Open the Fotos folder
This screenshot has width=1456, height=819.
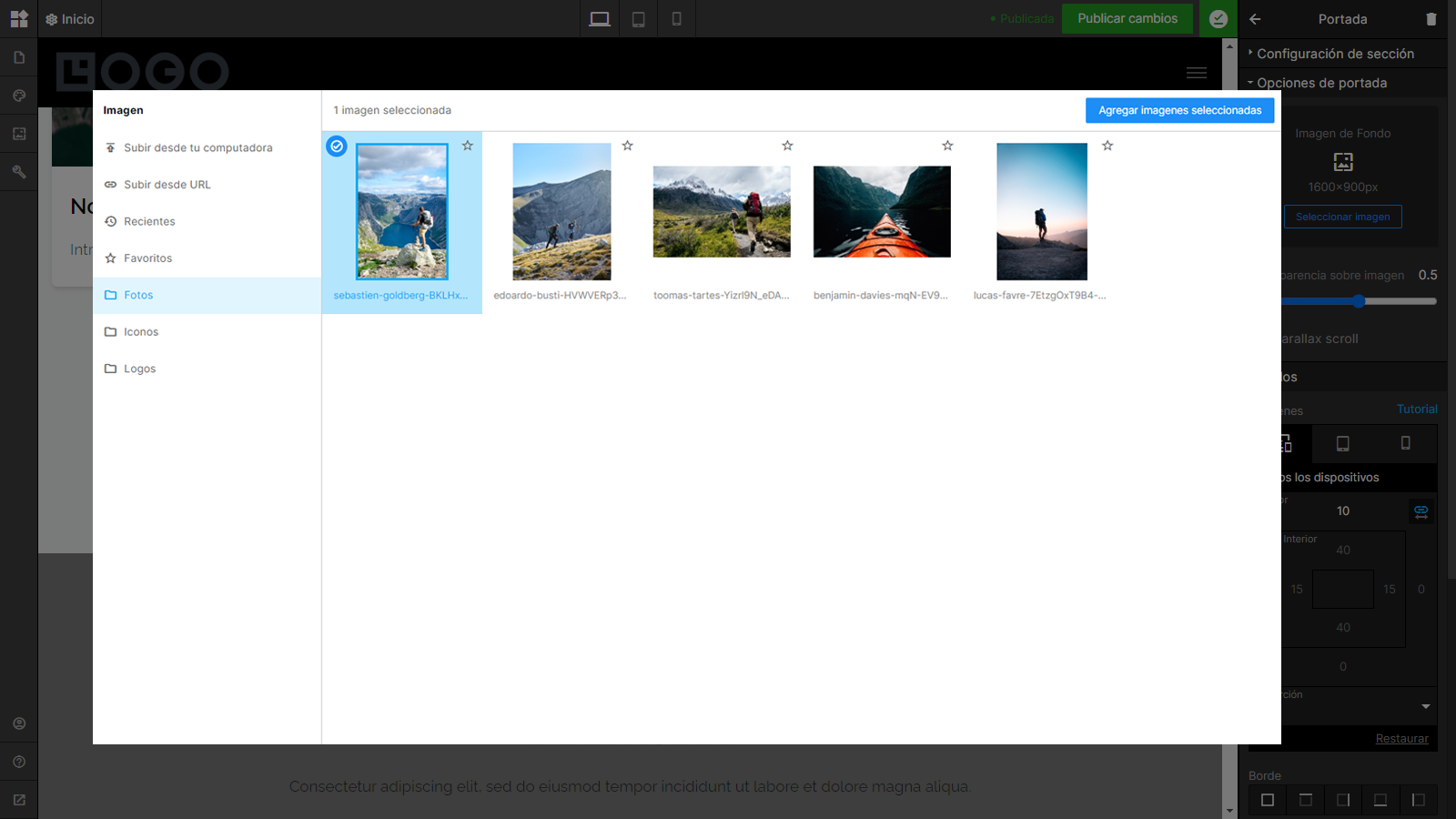coord(207,295)
